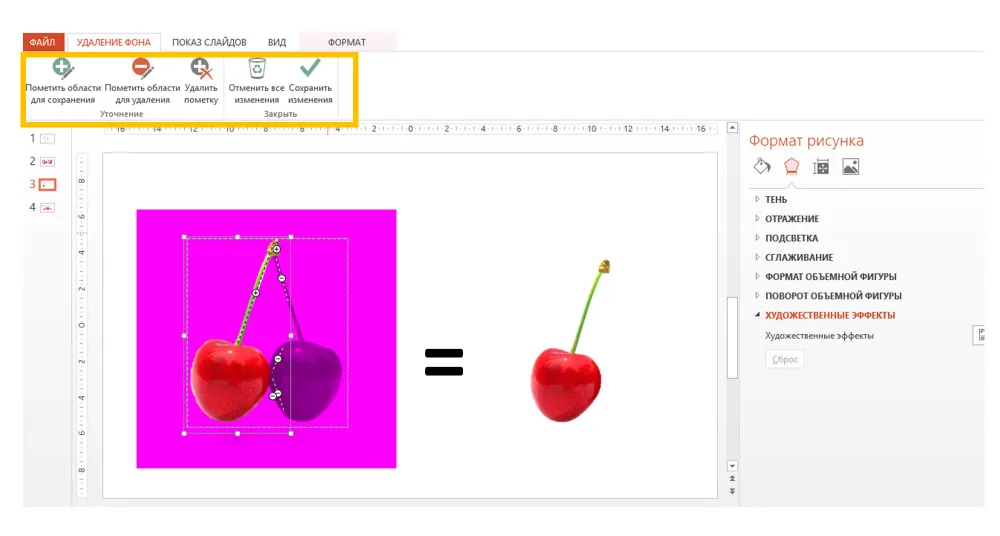The image size is (1000, 536).
Task: Click scroll up arrow of slide scrollbar
Action: [x=732, y=128]
